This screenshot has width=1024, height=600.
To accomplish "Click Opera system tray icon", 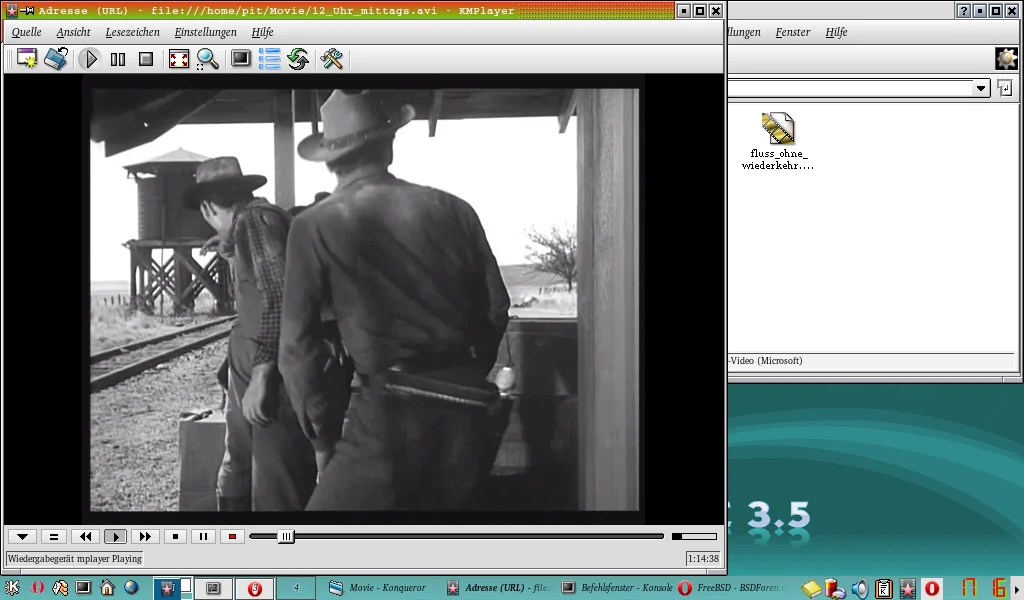I will tap(932, 589).
